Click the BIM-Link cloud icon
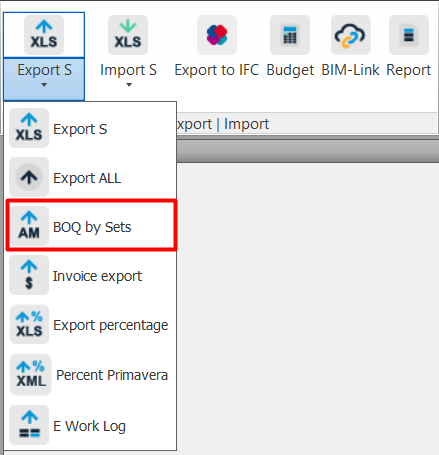This screenshot has width=439, height=455. pos(350,35)
